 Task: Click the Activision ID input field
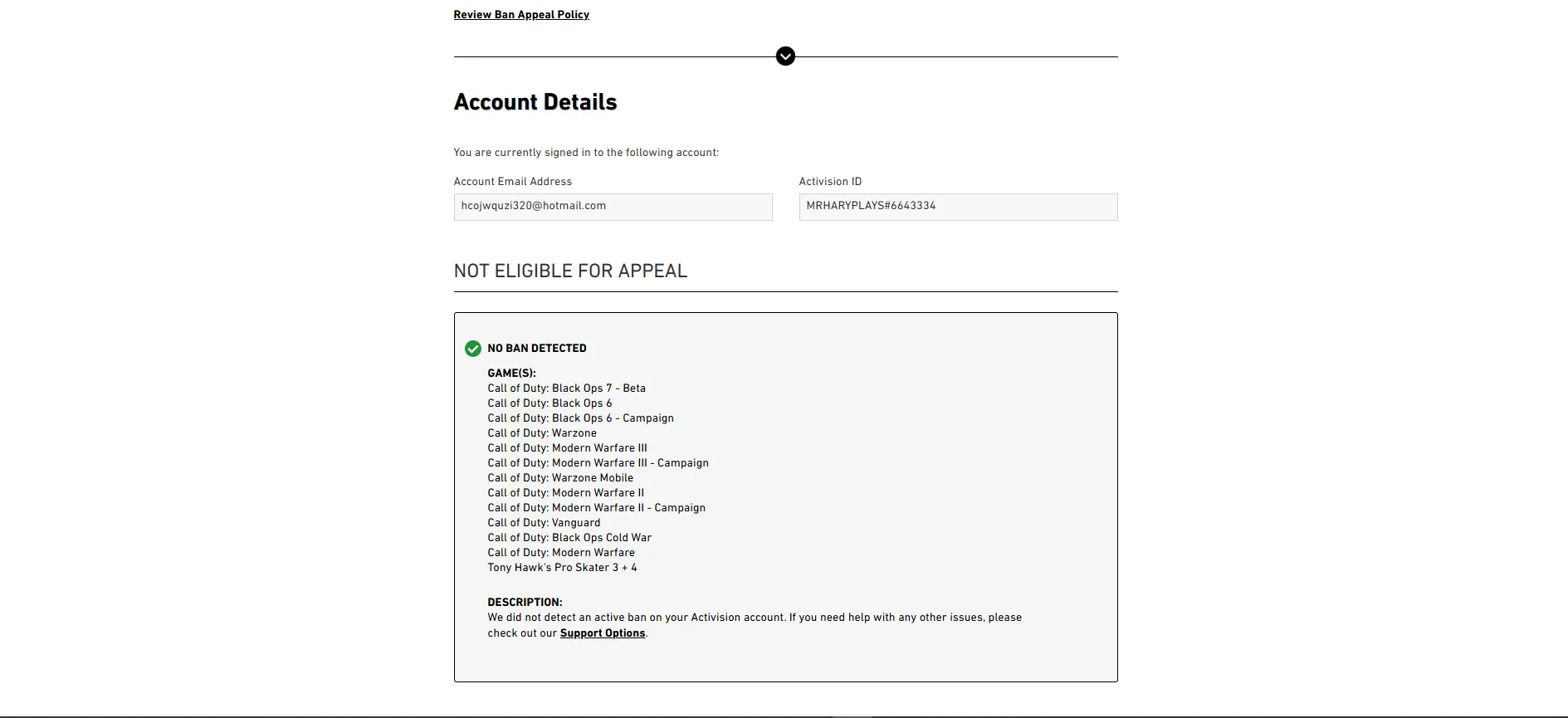tap(958, 207)
